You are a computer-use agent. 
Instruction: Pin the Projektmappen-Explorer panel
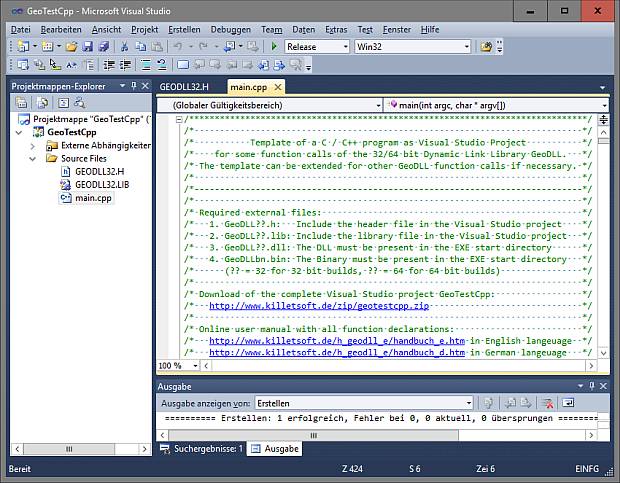(134, 86)
